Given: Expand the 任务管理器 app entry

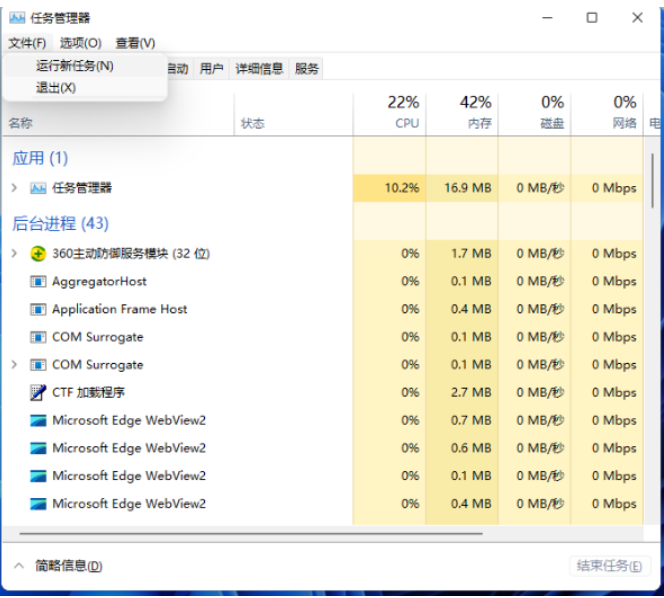Looking at the screenshot, I should tap(14, 188).
